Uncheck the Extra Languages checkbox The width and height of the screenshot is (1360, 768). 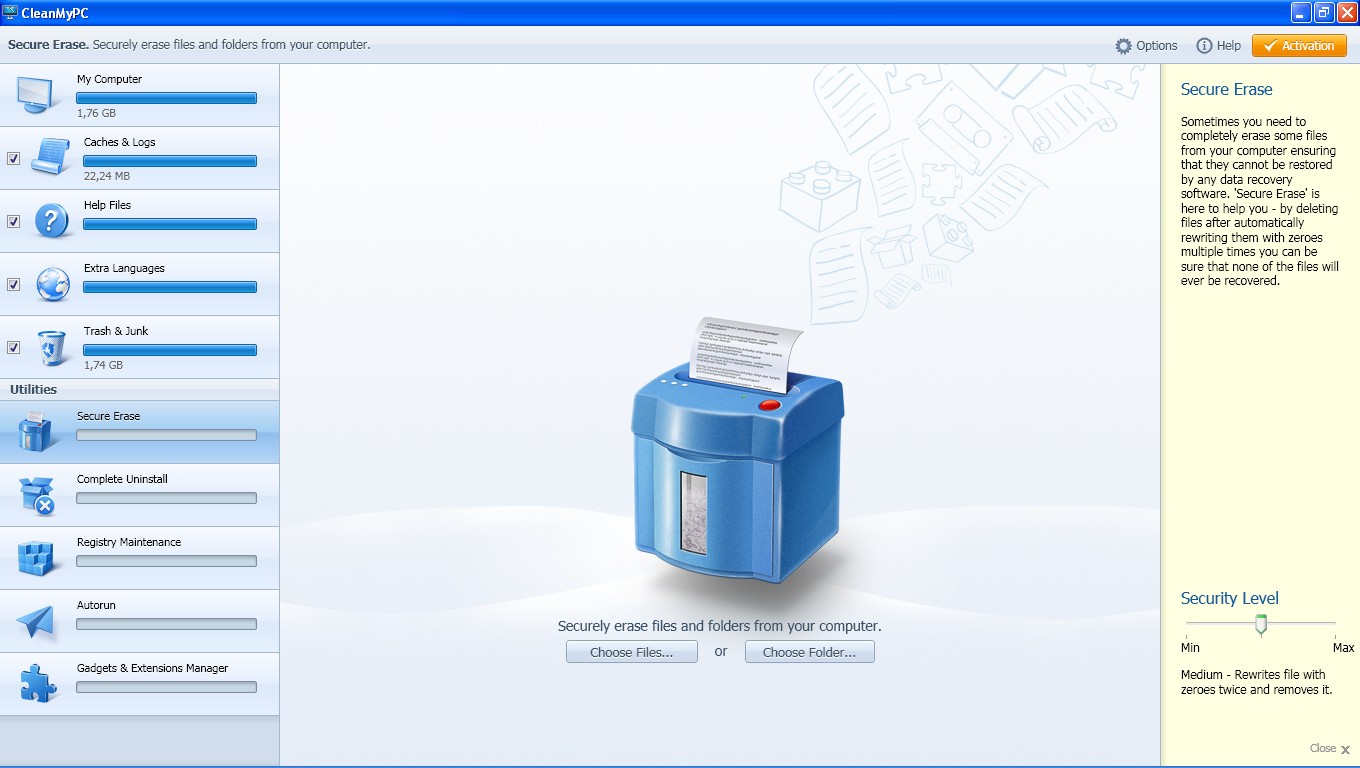13,284
